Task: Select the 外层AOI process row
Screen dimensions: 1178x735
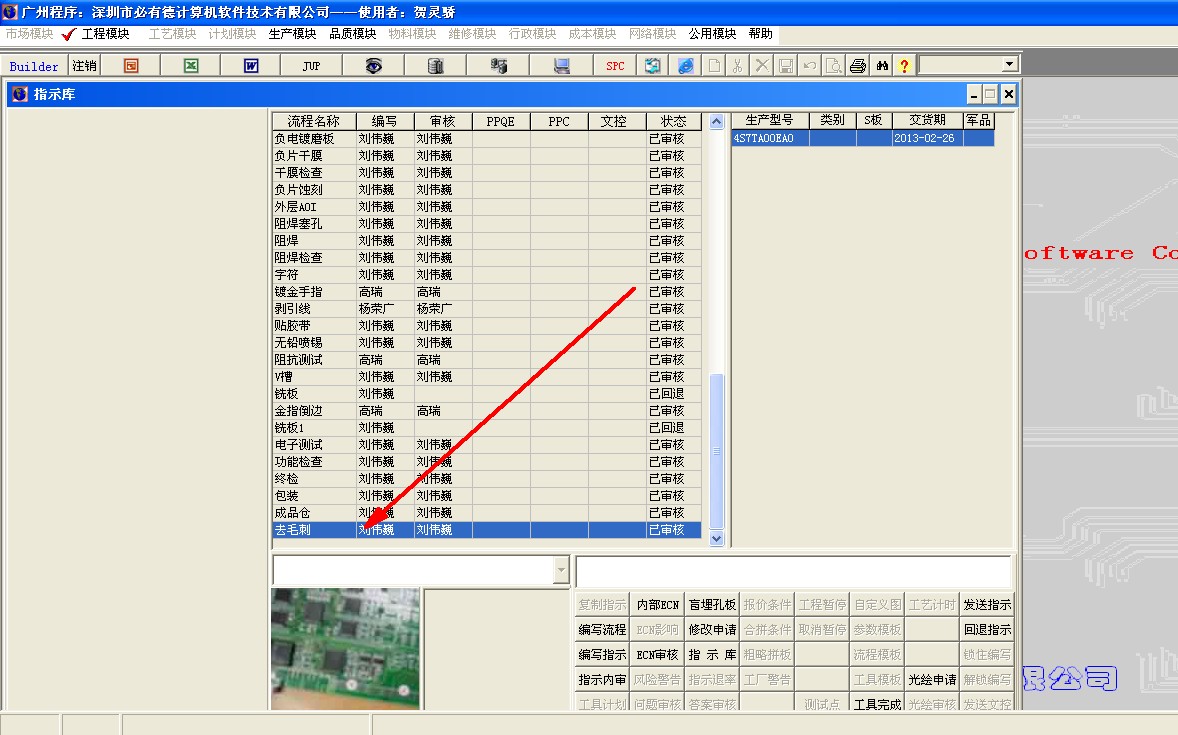Action: pos(487,207)
